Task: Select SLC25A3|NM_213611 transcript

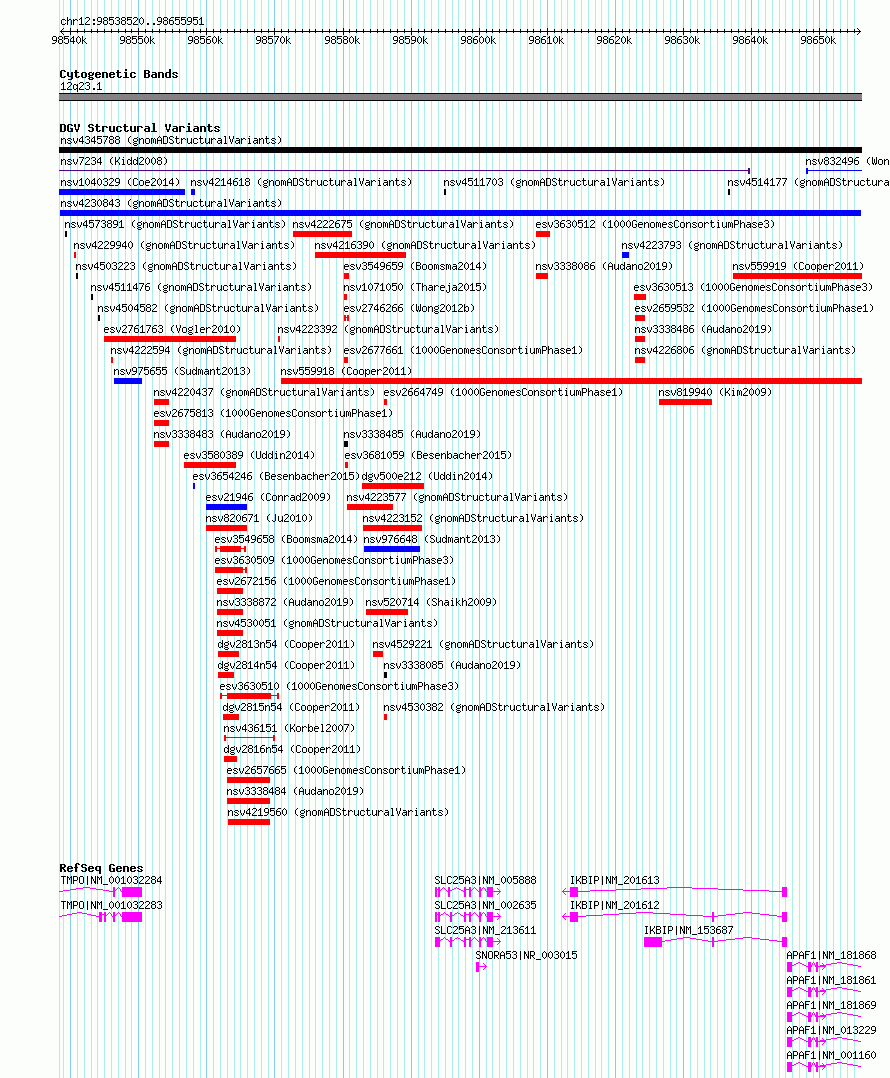Action: tap(485, 930)
